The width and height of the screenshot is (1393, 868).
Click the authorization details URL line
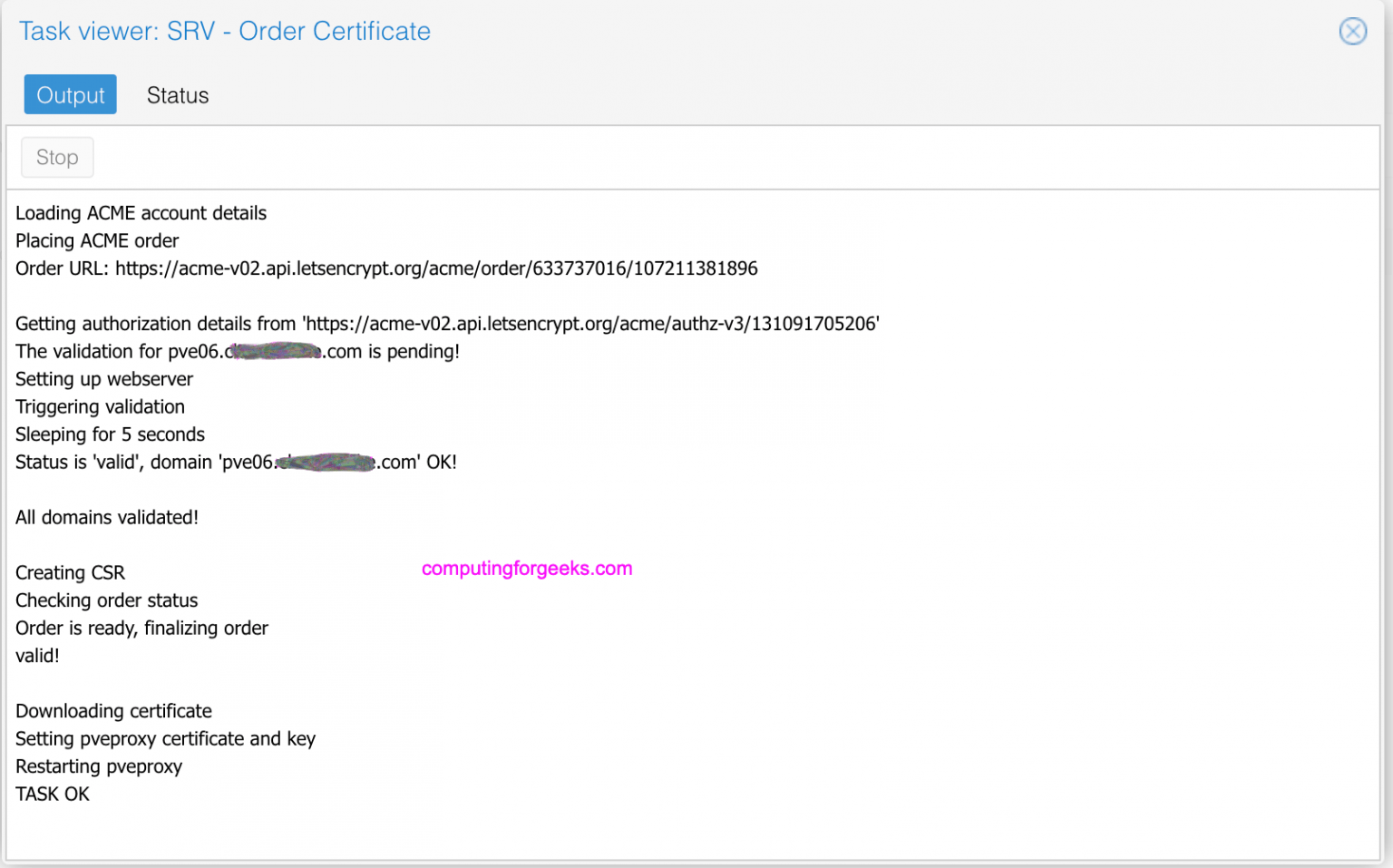pyautogui.click(x=447, y=324)
